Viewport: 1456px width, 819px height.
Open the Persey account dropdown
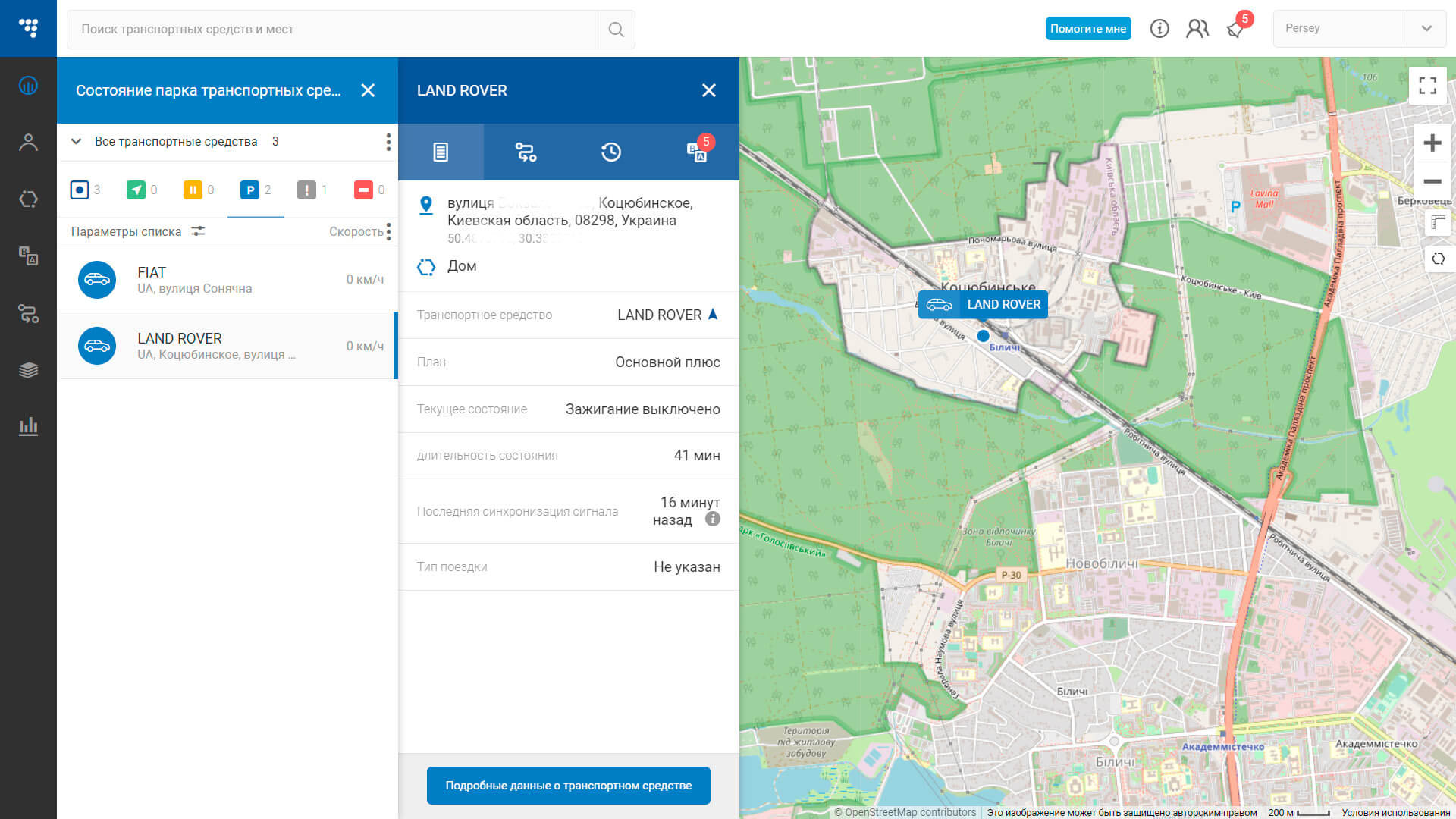tap(1426, 29)
